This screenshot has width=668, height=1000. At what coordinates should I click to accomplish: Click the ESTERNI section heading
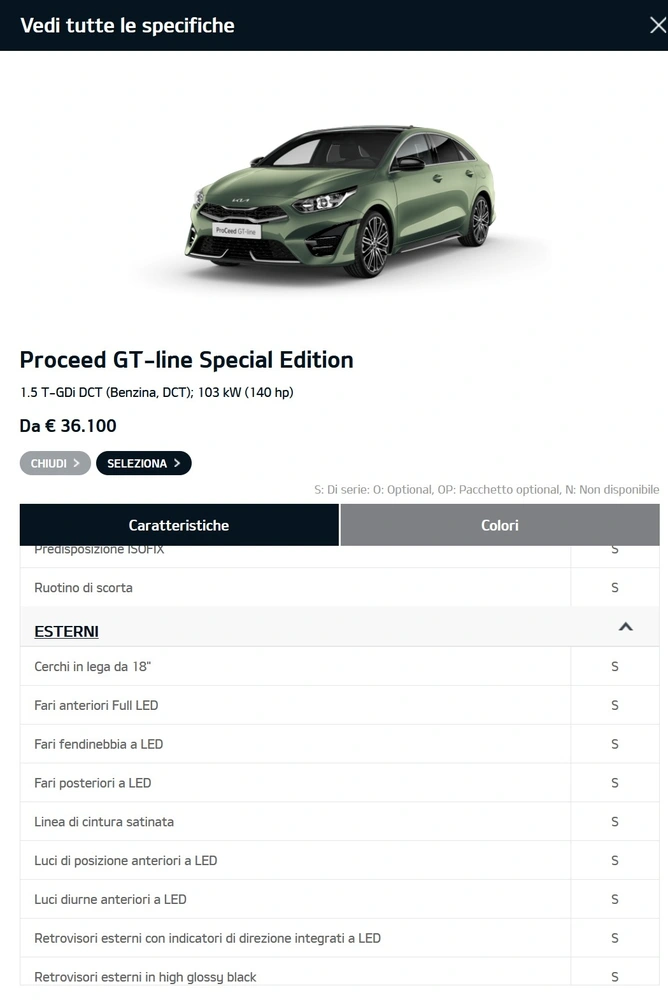pyautogui.click(x=66, y=631)
